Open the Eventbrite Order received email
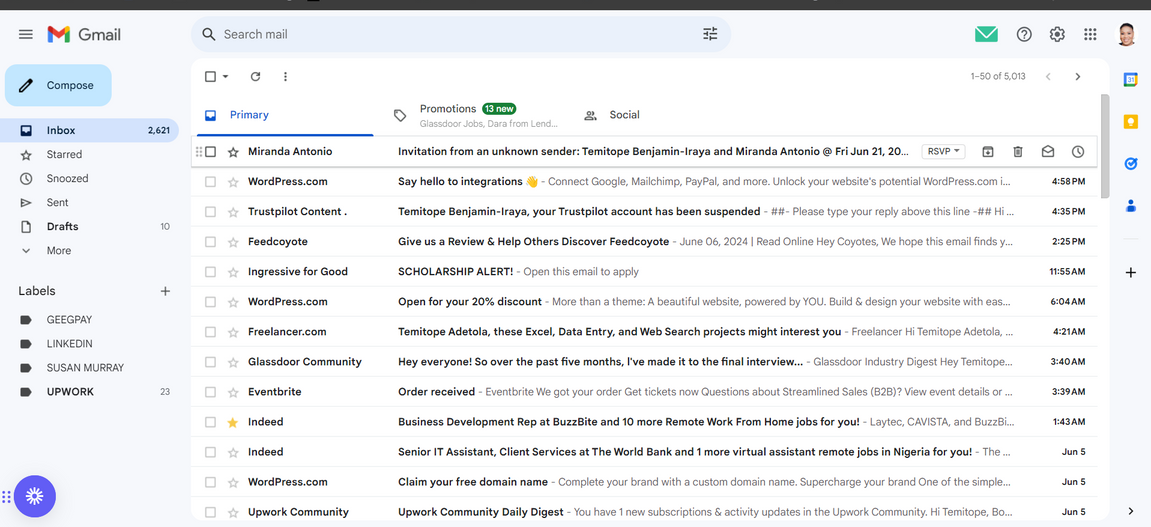 (x=646, y=392)
